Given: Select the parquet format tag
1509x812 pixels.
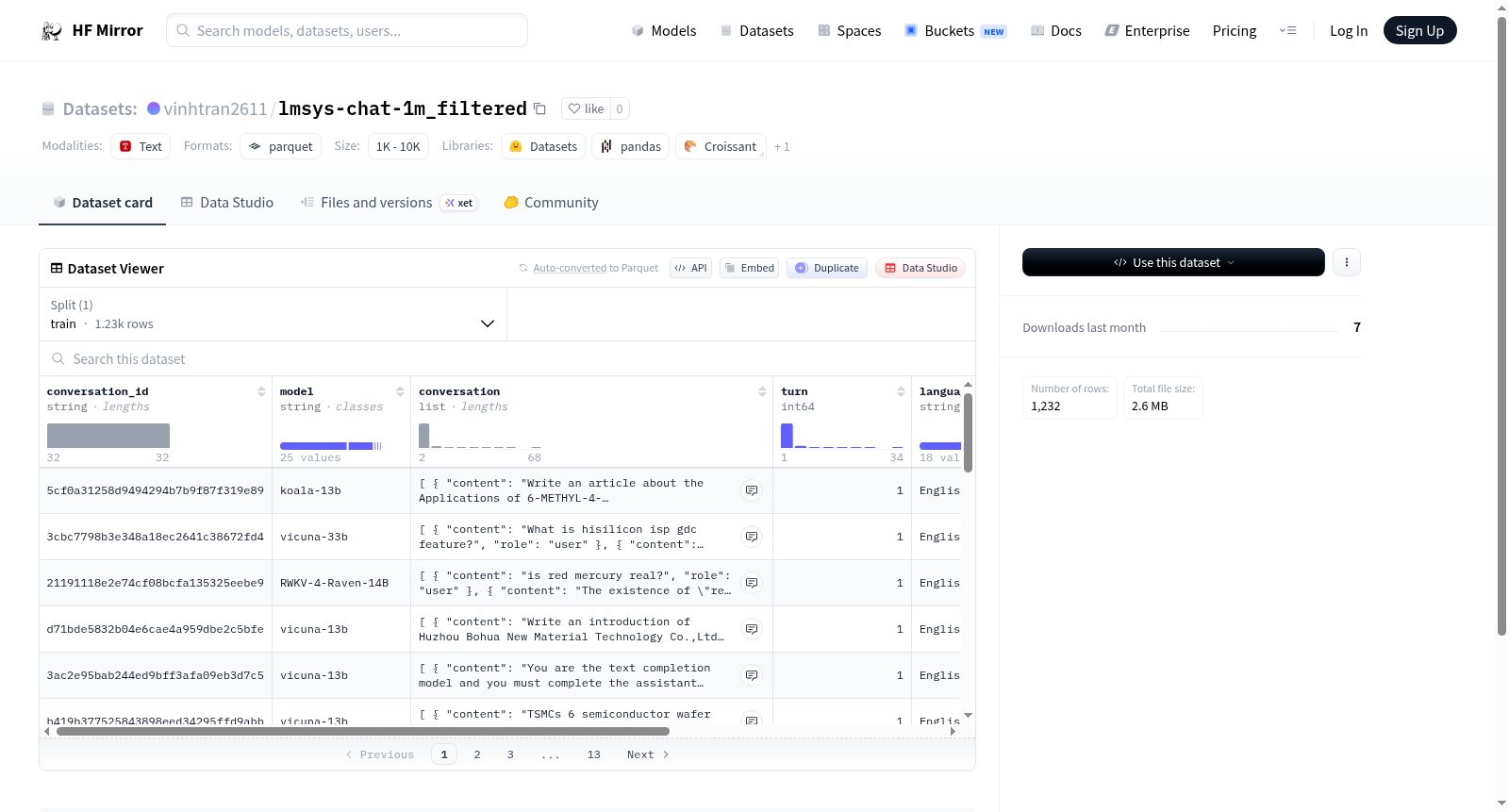Looking at the screenshot, I should 280,146.
